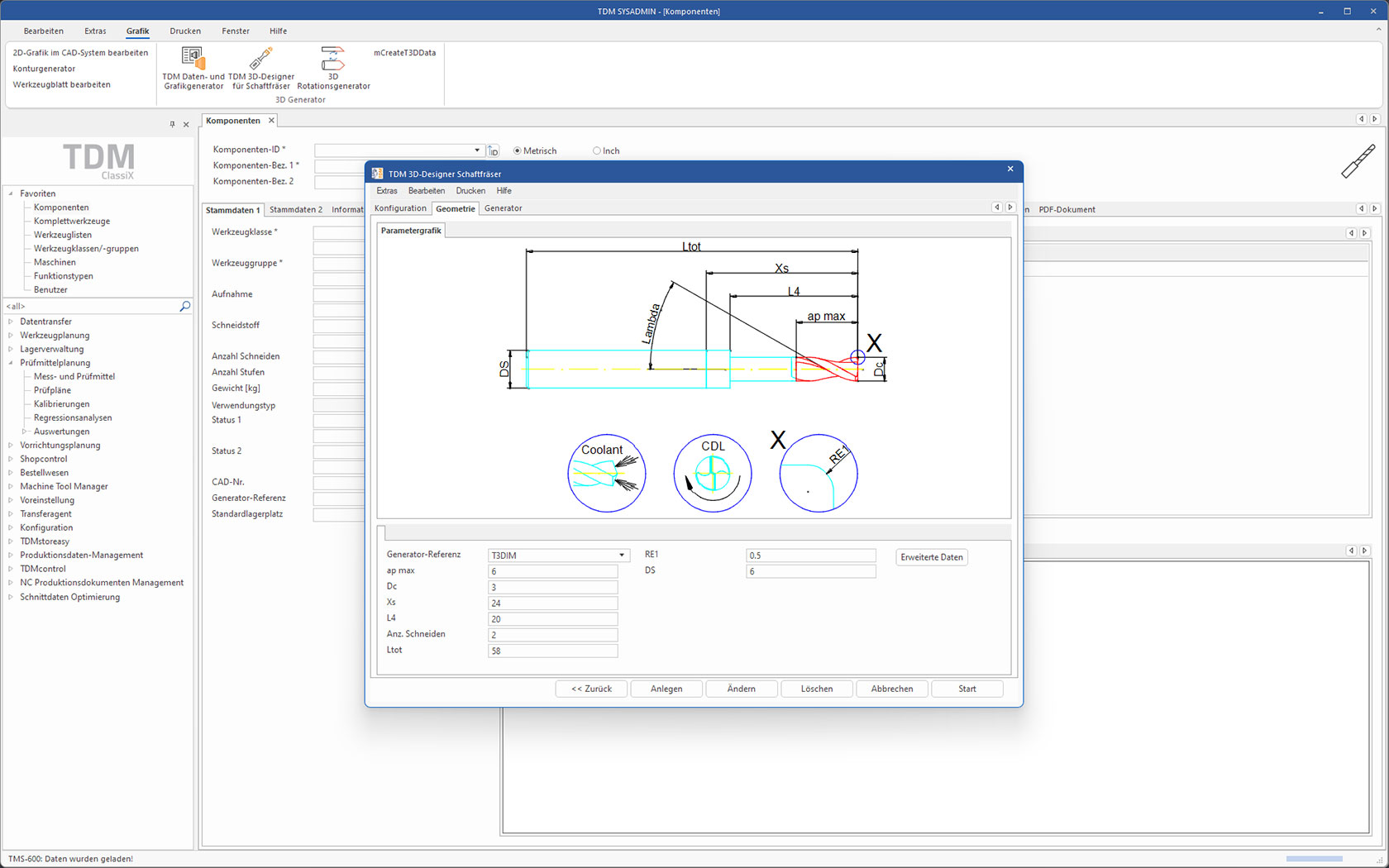Click the search magnifier in navigation filter
The height and width of the screenshot is (868, 1389).
[x=184, y=306]
